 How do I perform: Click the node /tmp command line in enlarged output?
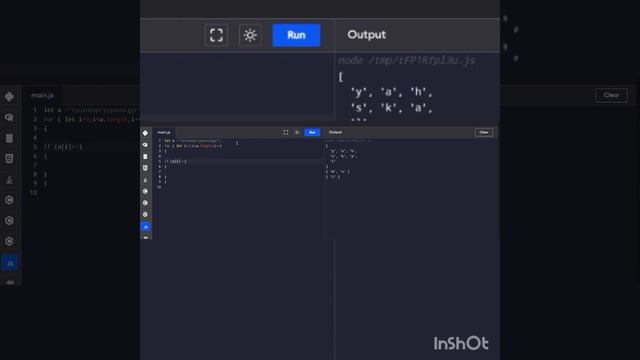(x=407, y=60)
